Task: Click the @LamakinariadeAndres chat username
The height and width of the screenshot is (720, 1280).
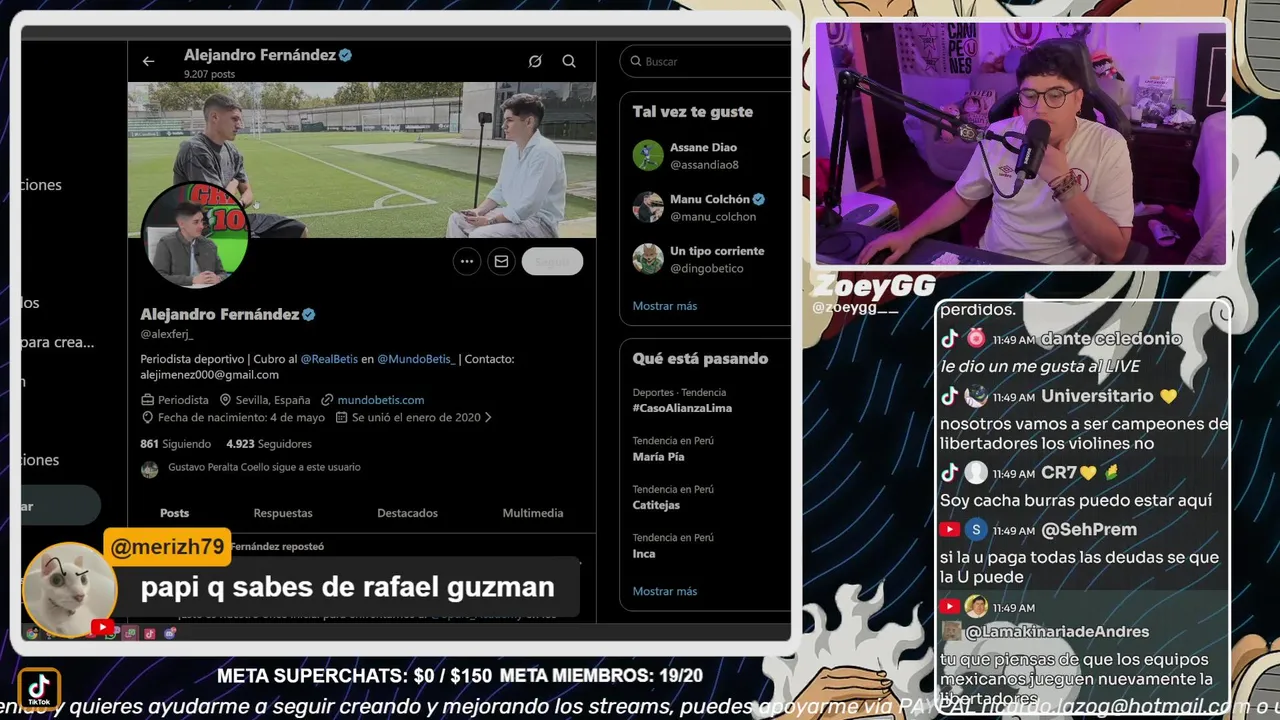Action: tap(1056, 631)
